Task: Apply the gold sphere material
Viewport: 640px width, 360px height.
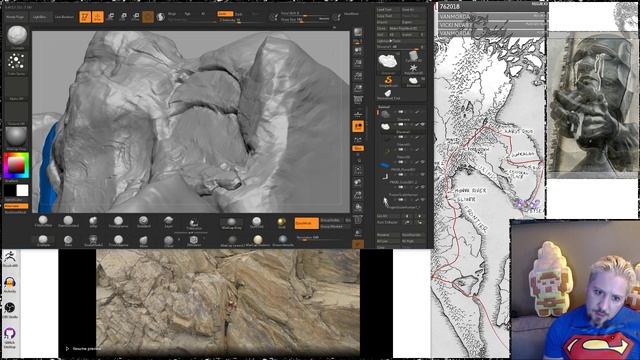Action: (282, 222)
